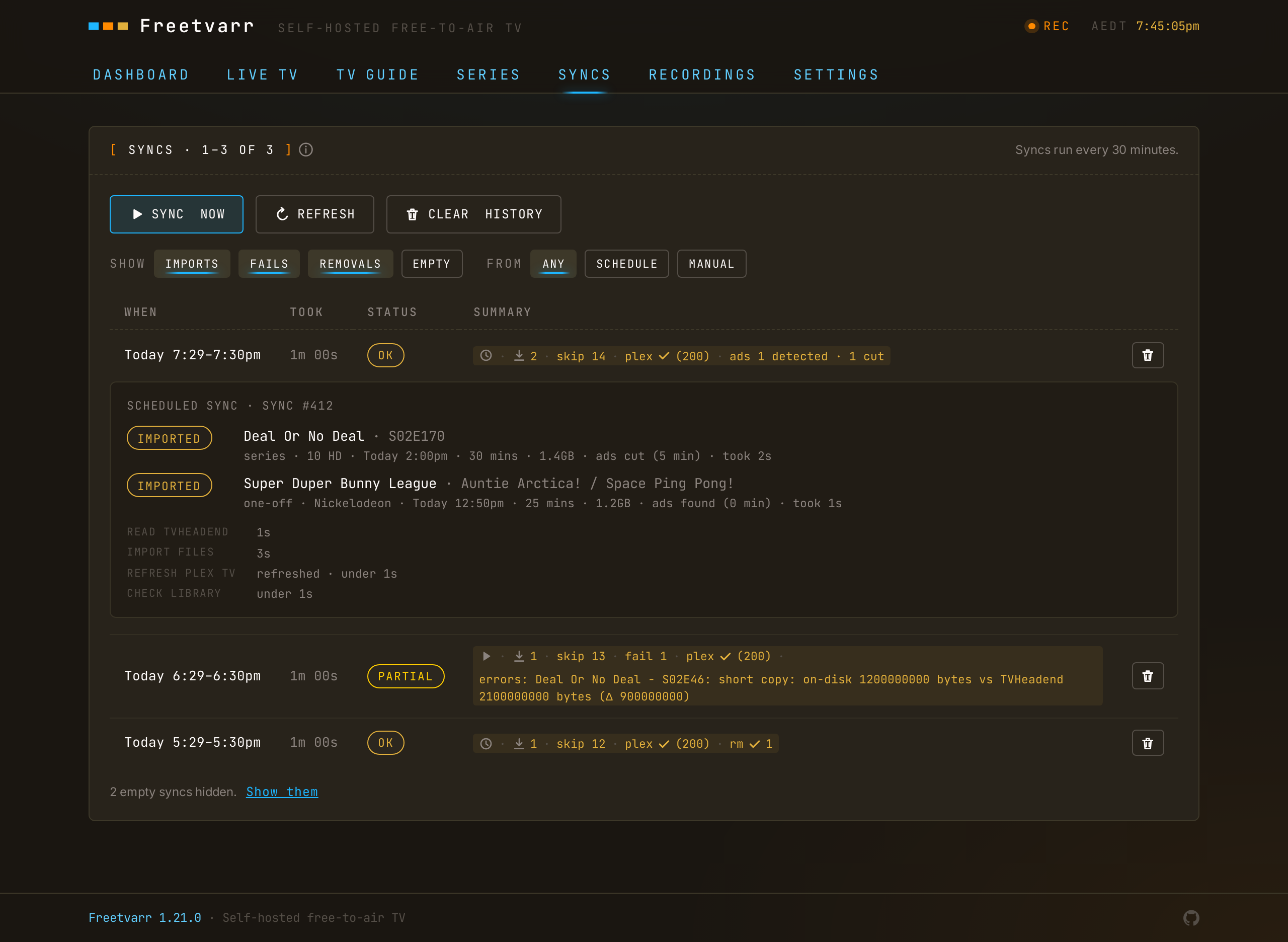
Task: Show hidden empty syncs via 'Show them' link
Action: point(282,792)
